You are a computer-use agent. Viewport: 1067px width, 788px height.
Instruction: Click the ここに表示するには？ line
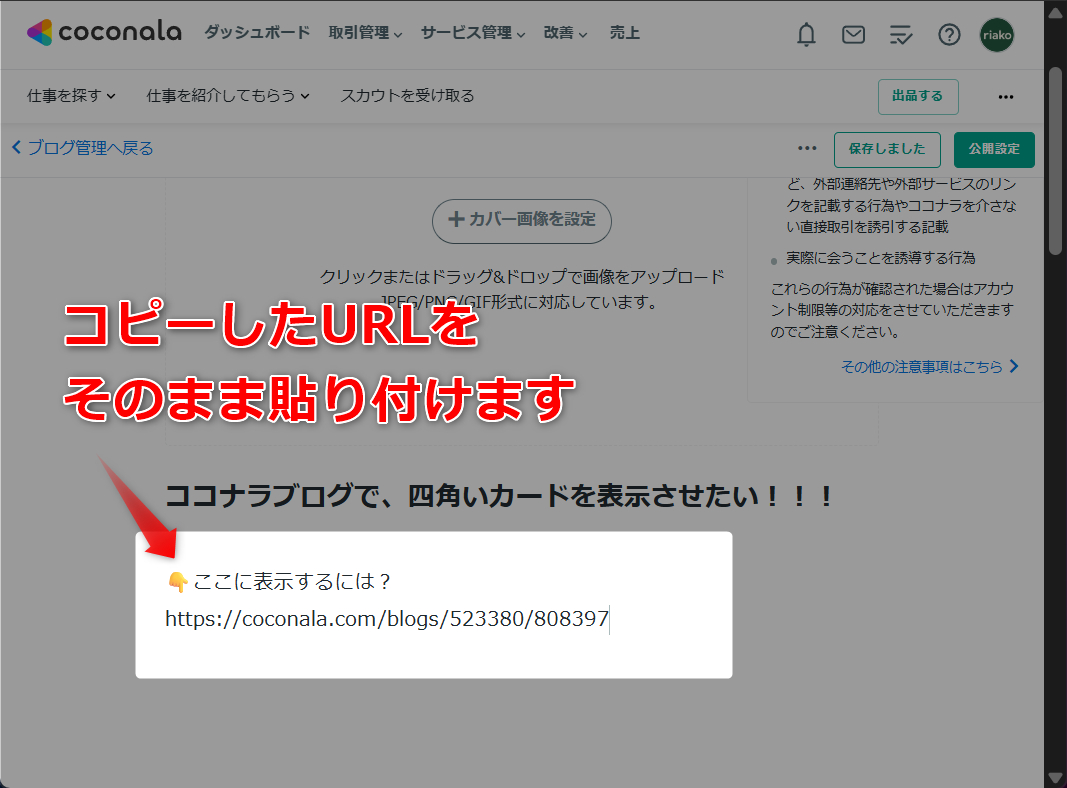(279, 581)
